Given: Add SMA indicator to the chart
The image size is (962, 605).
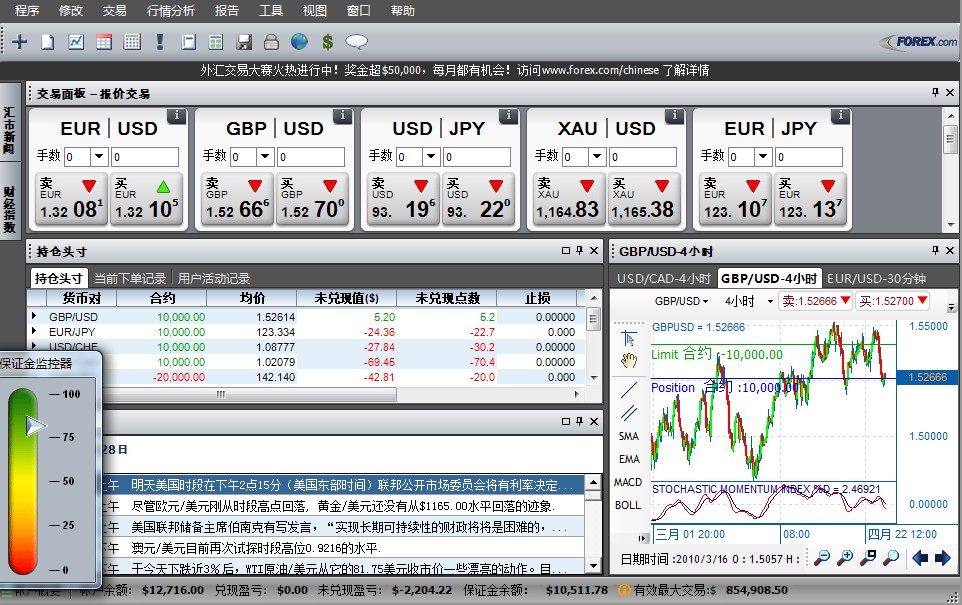Looking at the screenshot, I should [x=629, y=436].
